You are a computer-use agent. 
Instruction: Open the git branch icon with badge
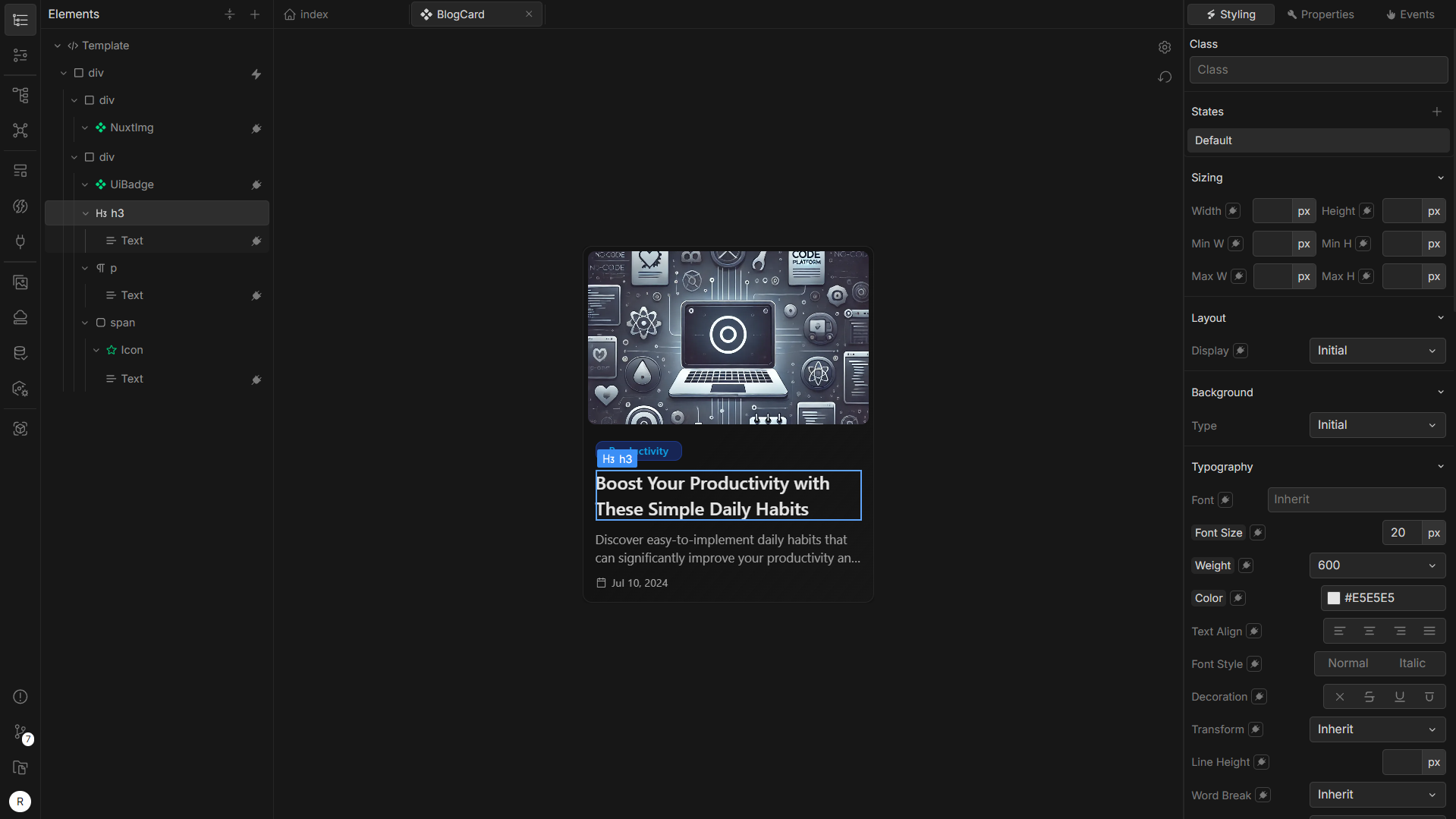[x=20, y=732]
